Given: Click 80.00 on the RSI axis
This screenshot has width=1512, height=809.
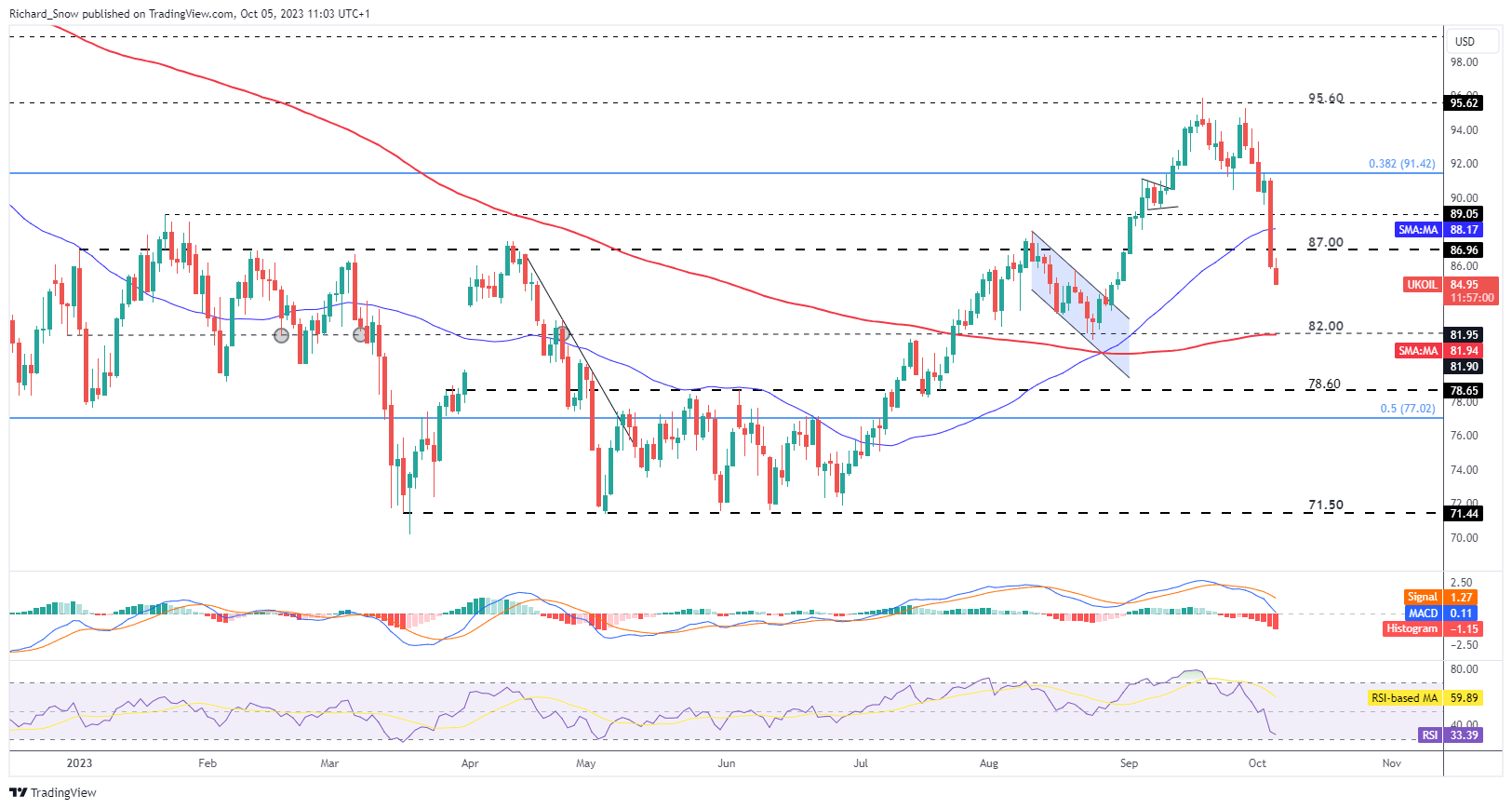Looking at the screenshot, I should click(x=1465, y=669).
